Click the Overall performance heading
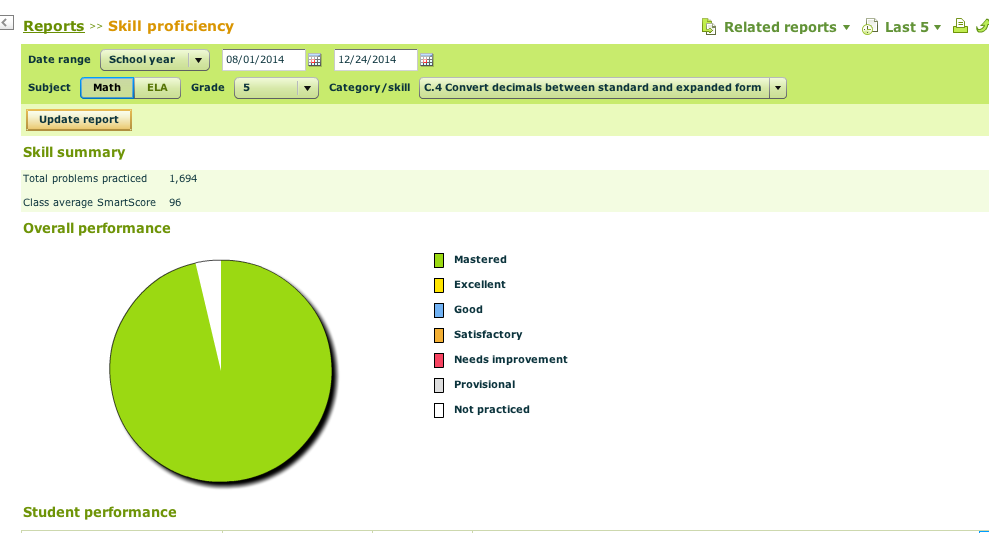This screenshot has width=989, height=533. 97,228
